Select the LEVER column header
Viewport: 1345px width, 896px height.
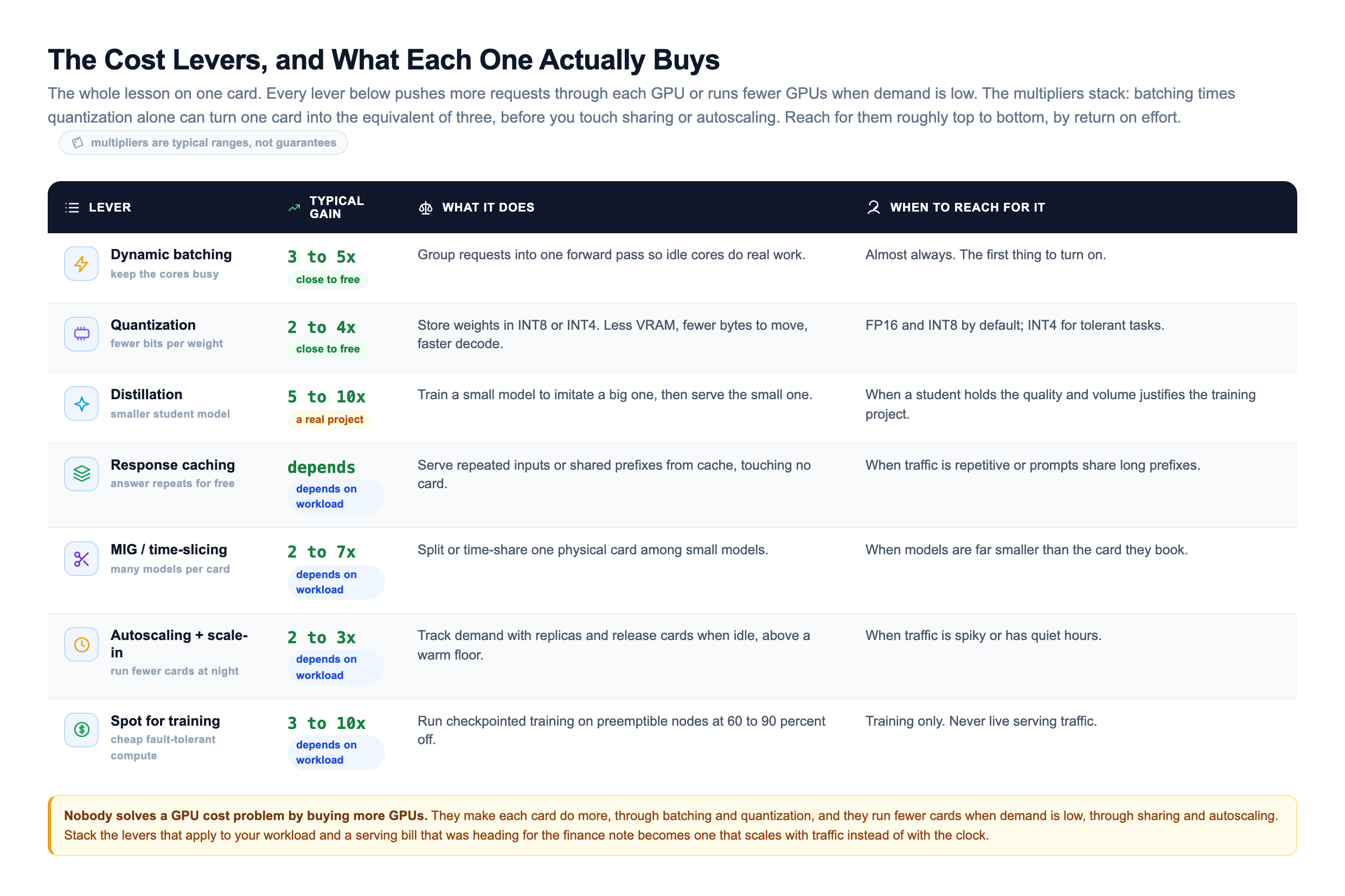(110, 207)
